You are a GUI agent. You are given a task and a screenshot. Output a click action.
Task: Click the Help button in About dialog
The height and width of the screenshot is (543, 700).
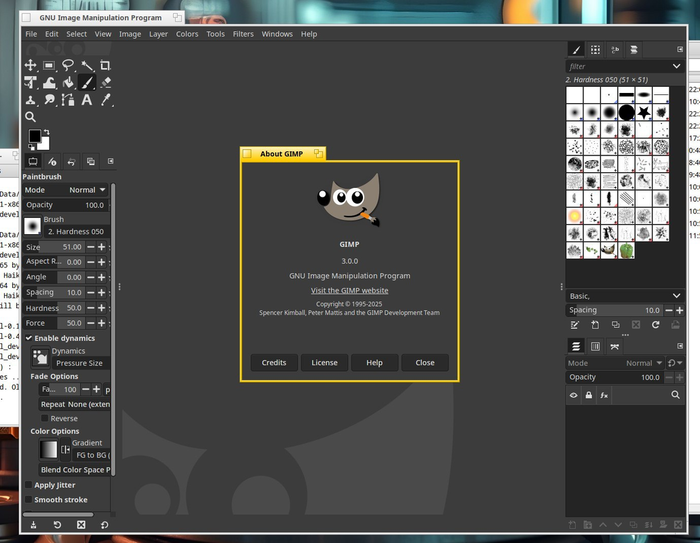[375, 363]
